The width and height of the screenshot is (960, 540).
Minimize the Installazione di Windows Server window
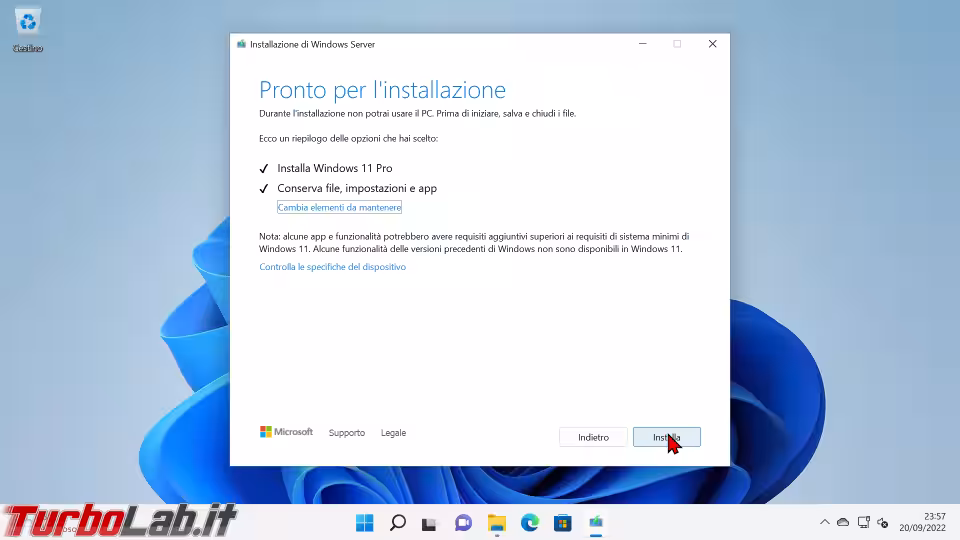pyautogui.click(x=642, y=44)
